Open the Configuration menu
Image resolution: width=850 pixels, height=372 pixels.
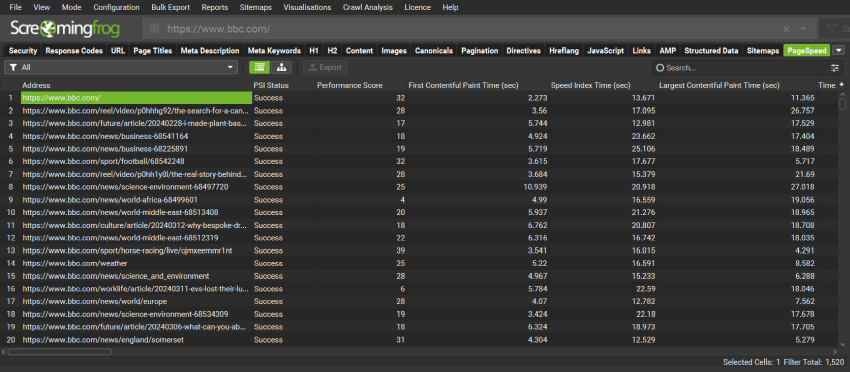tap(116, 8)
